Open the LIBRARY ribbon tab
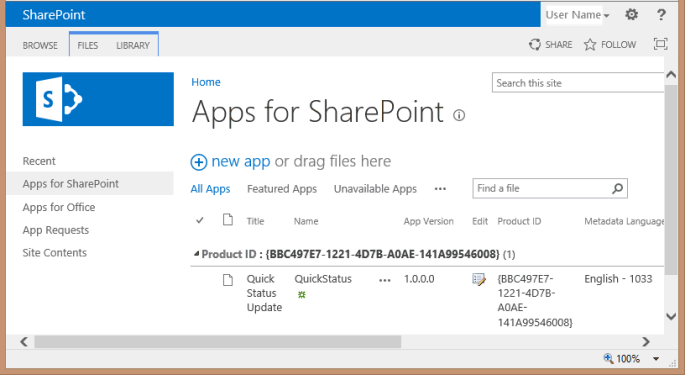 (x=133, y=45)
